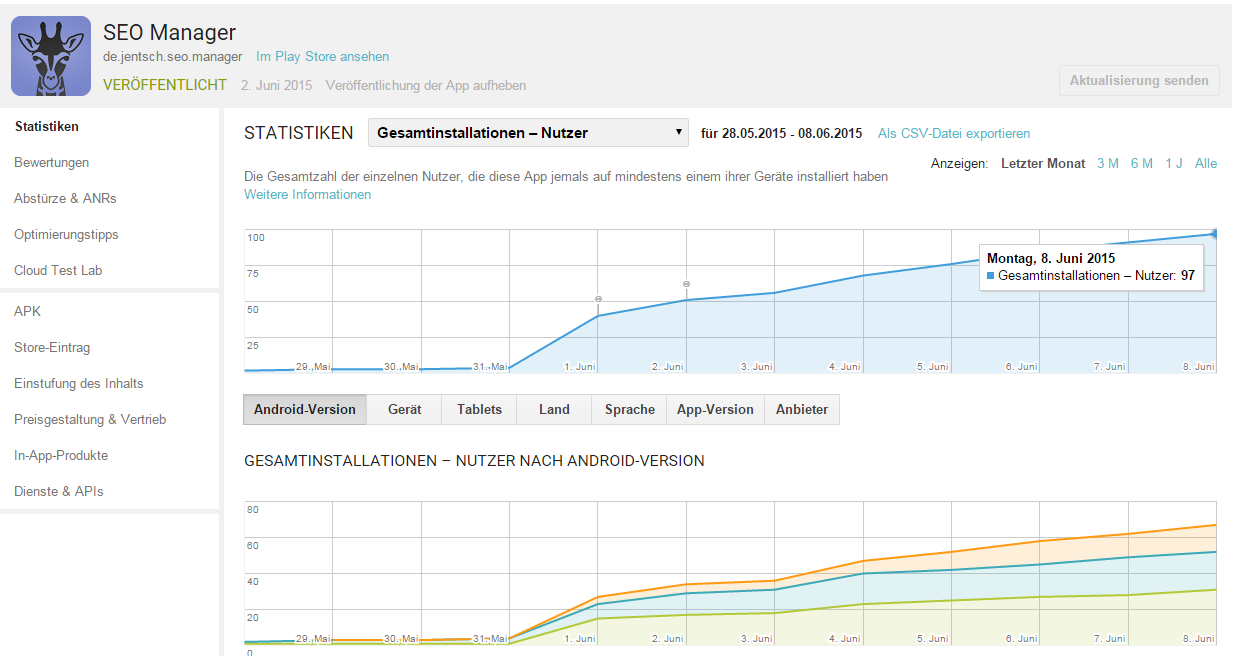The height and width of the screenshot is (656, 1235).
Task: Click the de.jentsch.seo.manager package name
Action: (173, 57)
